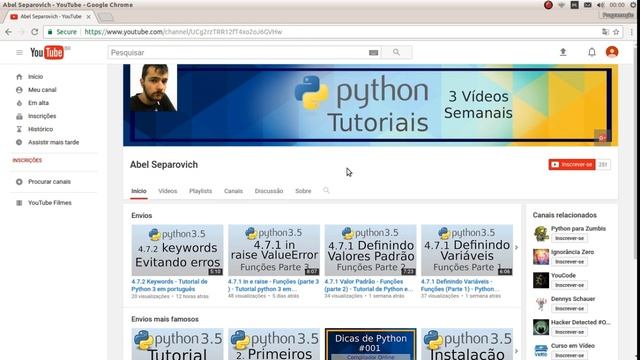Switch to the Sobre tab

[x=303, y=191]
